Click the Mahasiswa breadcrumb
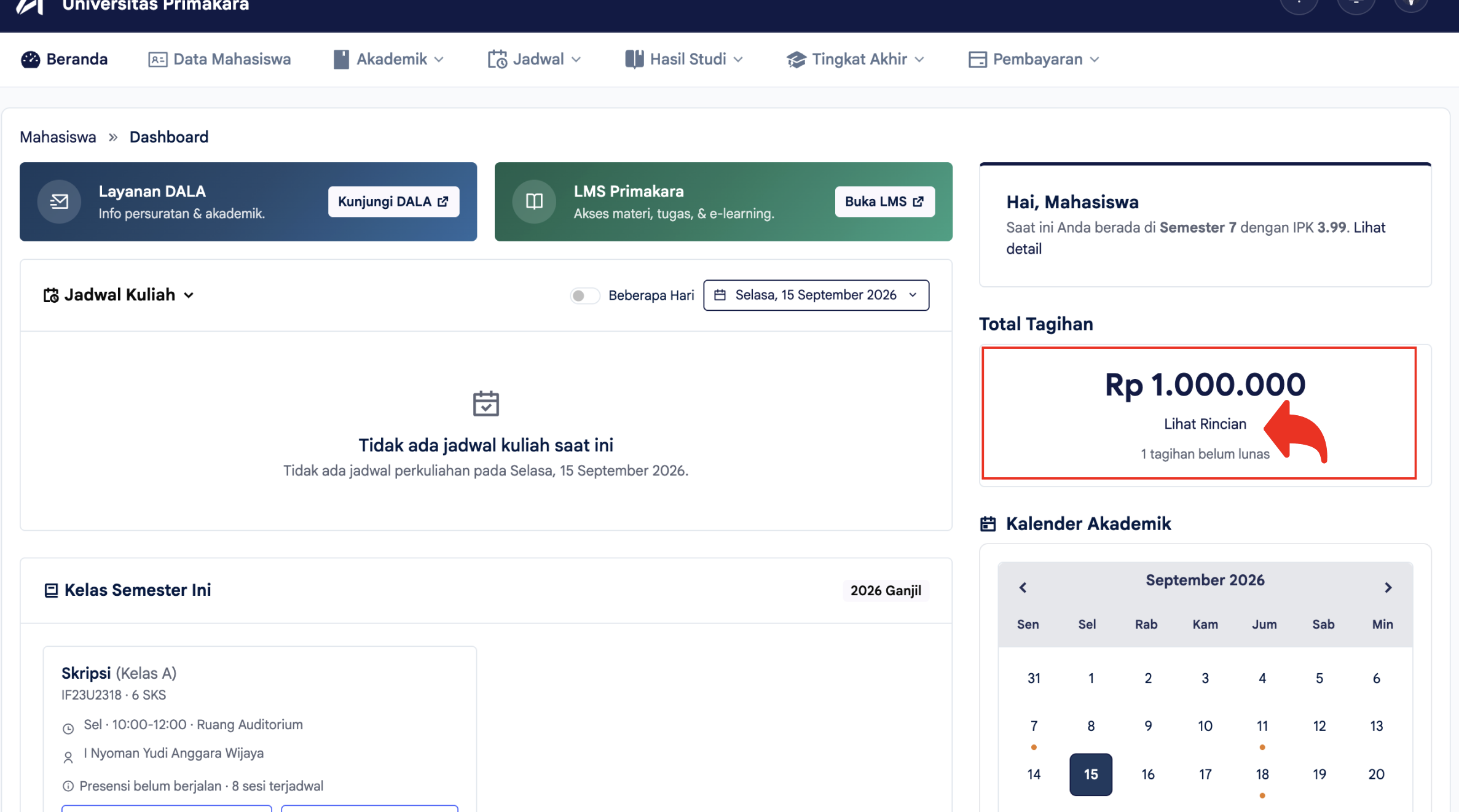The height and width of the screenshot is (812, 1459). coord(58,137)
